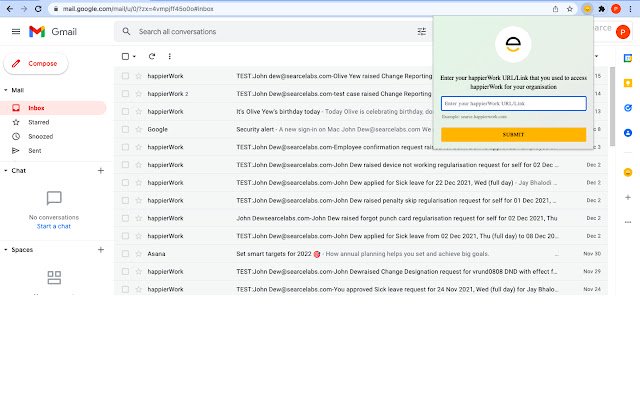640x400 pixels.
Task: Open Google Keep in the side panel
Action: (x=628, y=83)
